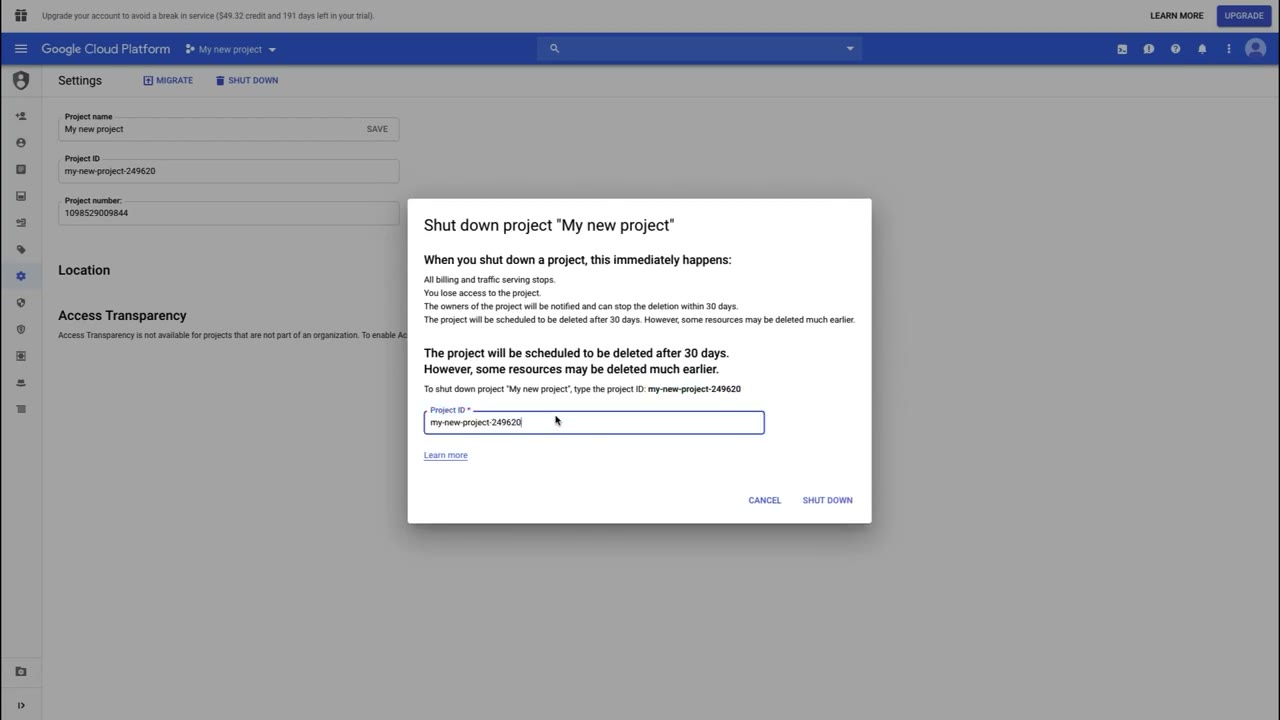Click the dialog title 'Shut down project'
The image size is (1280, 720).
549,225
